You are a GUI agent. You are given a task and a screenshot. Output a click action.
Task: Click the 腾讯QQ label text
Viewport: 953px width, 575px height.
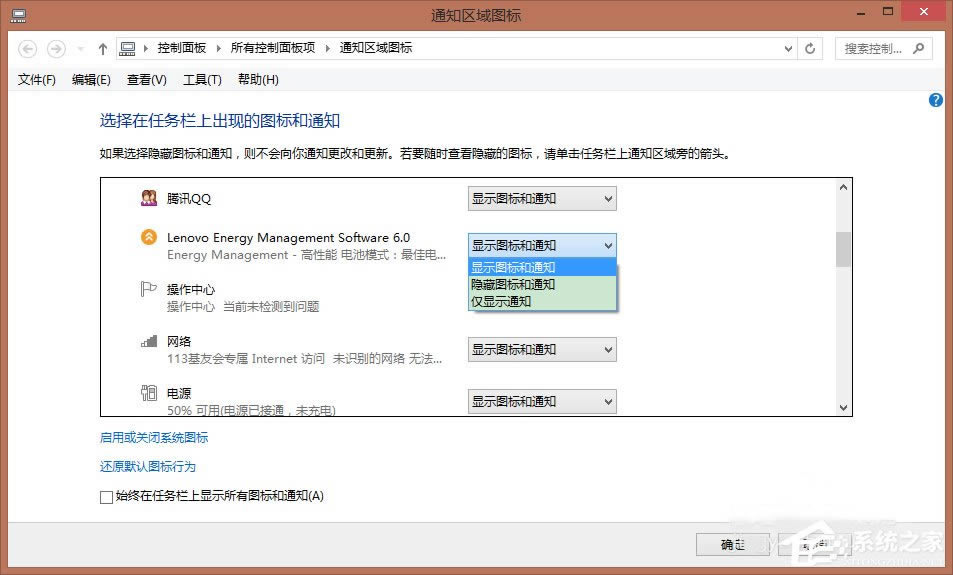click(x=189, y=199)
